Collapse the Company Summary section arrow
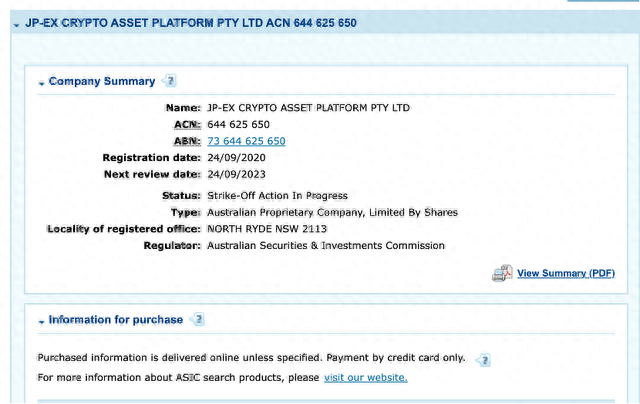The height and width of the screenshot is (404, 640). 42,82
